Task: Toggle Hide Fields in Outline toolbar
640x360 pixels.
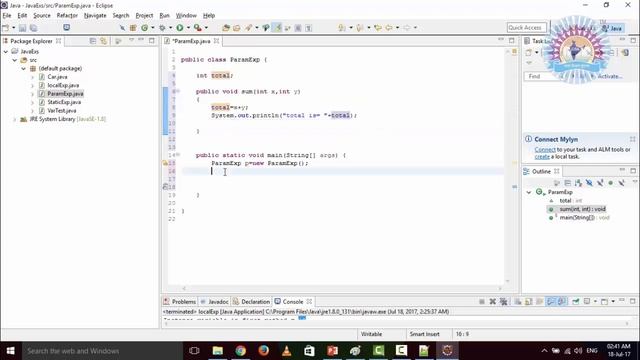Action: (x=589, y=183)
